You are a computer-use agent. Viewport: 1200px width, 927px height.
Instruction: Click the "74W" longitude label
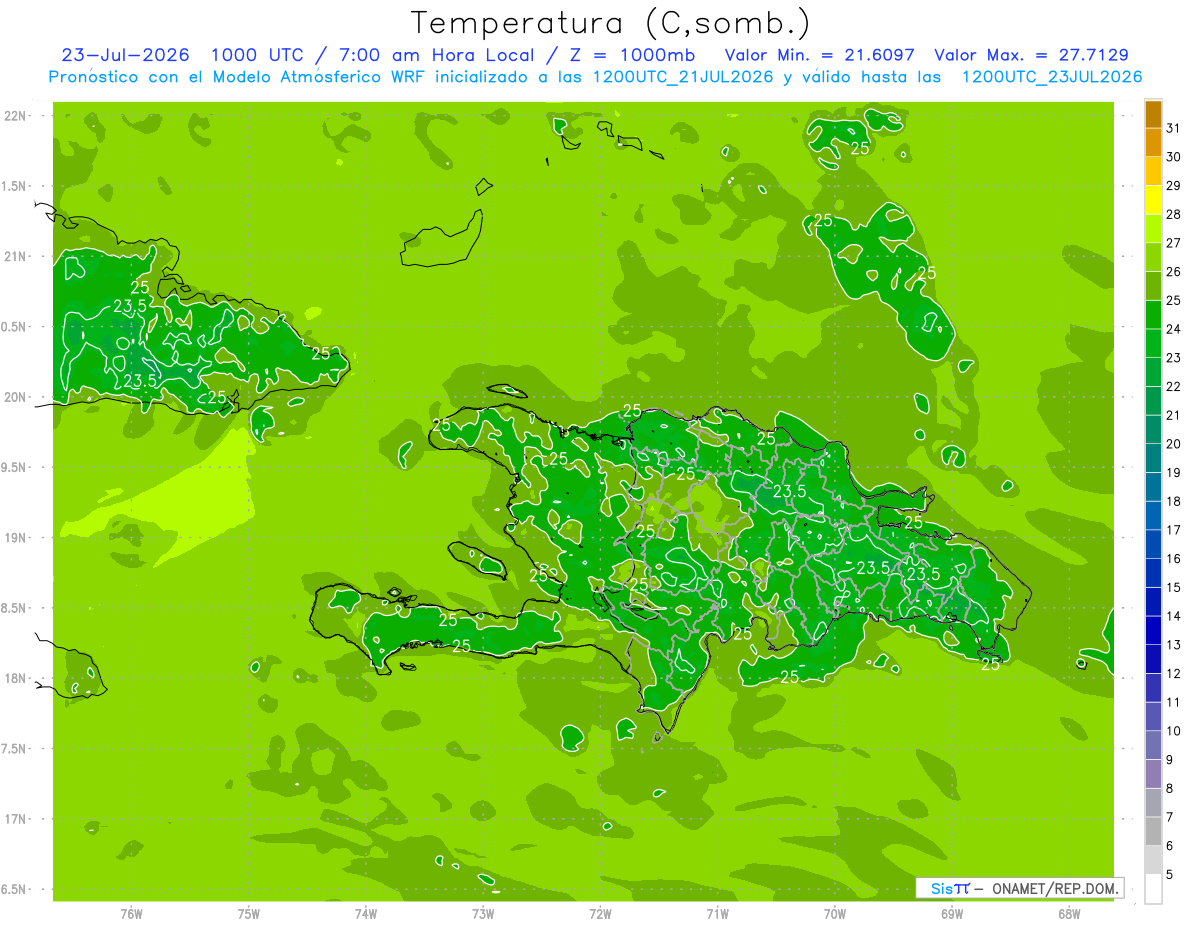pyautogui.click(x=366, y=914)
